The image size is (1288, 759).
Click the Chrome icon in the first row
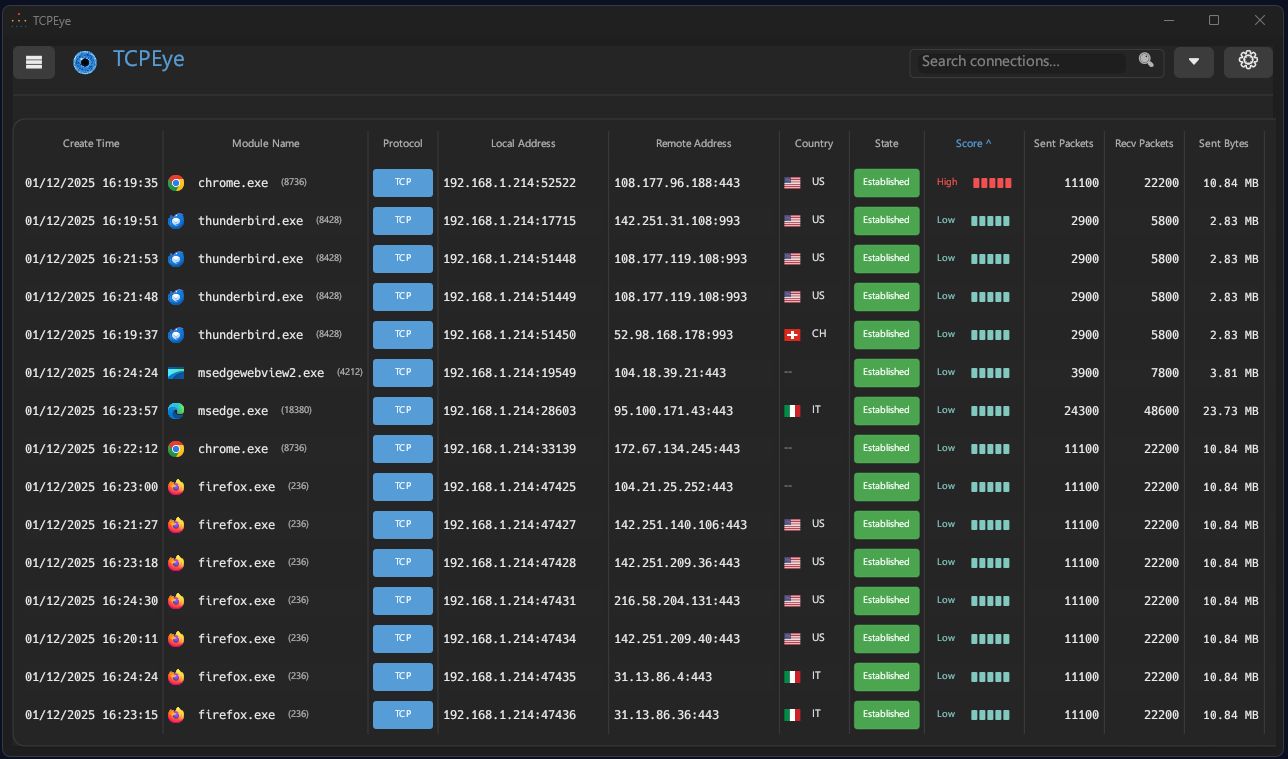pyautogui.click(x=176, y=183)
